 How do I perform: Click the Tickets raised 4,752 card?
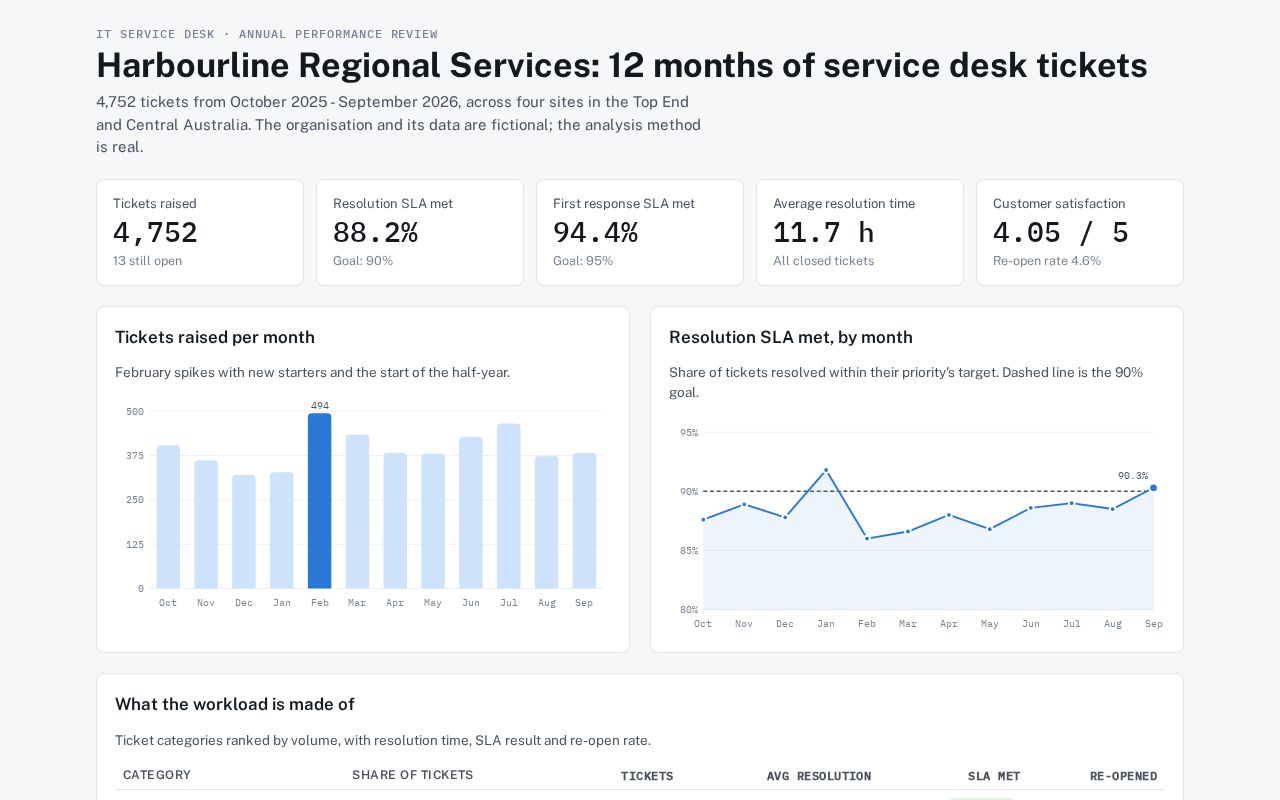coord(200,232)
